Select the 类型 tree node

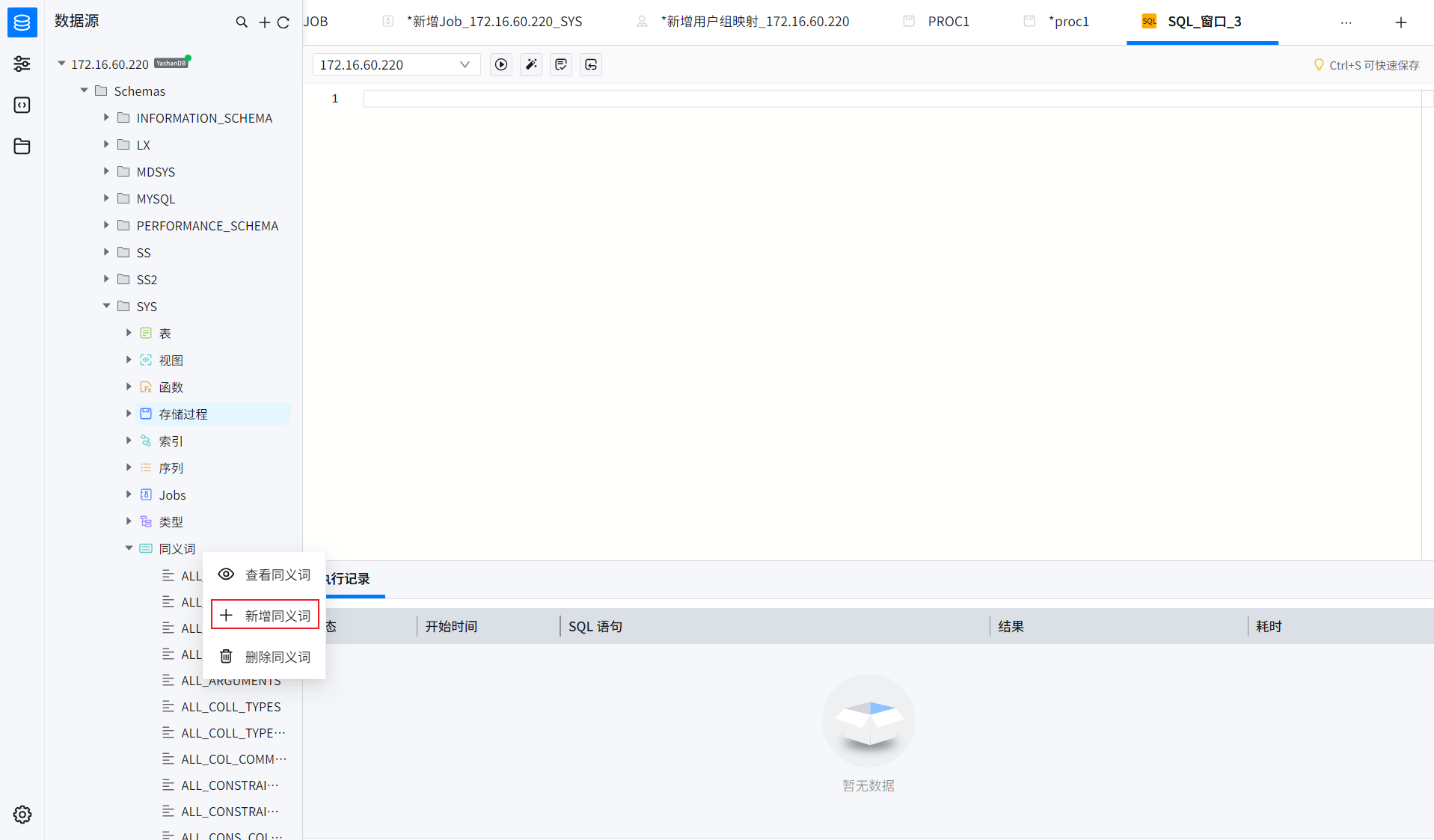(171, 521)
